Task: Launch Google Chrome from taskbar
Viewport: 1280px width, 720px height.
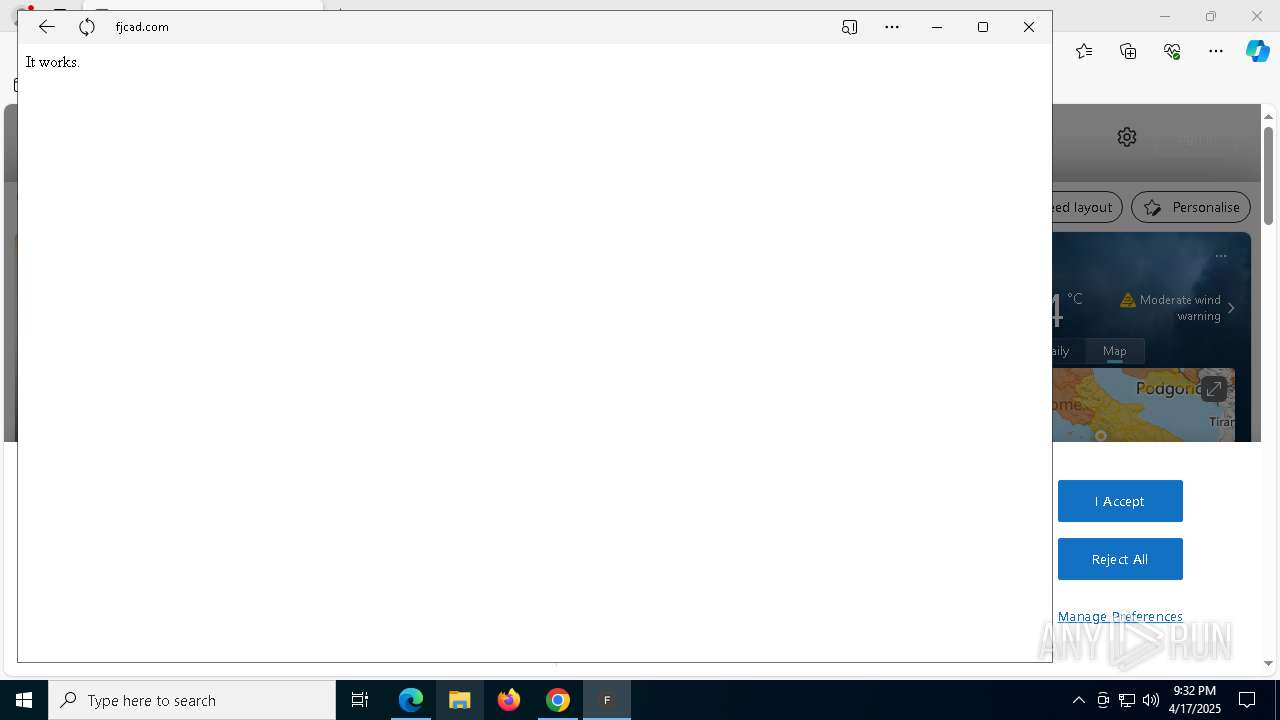Action: [558, 700]
